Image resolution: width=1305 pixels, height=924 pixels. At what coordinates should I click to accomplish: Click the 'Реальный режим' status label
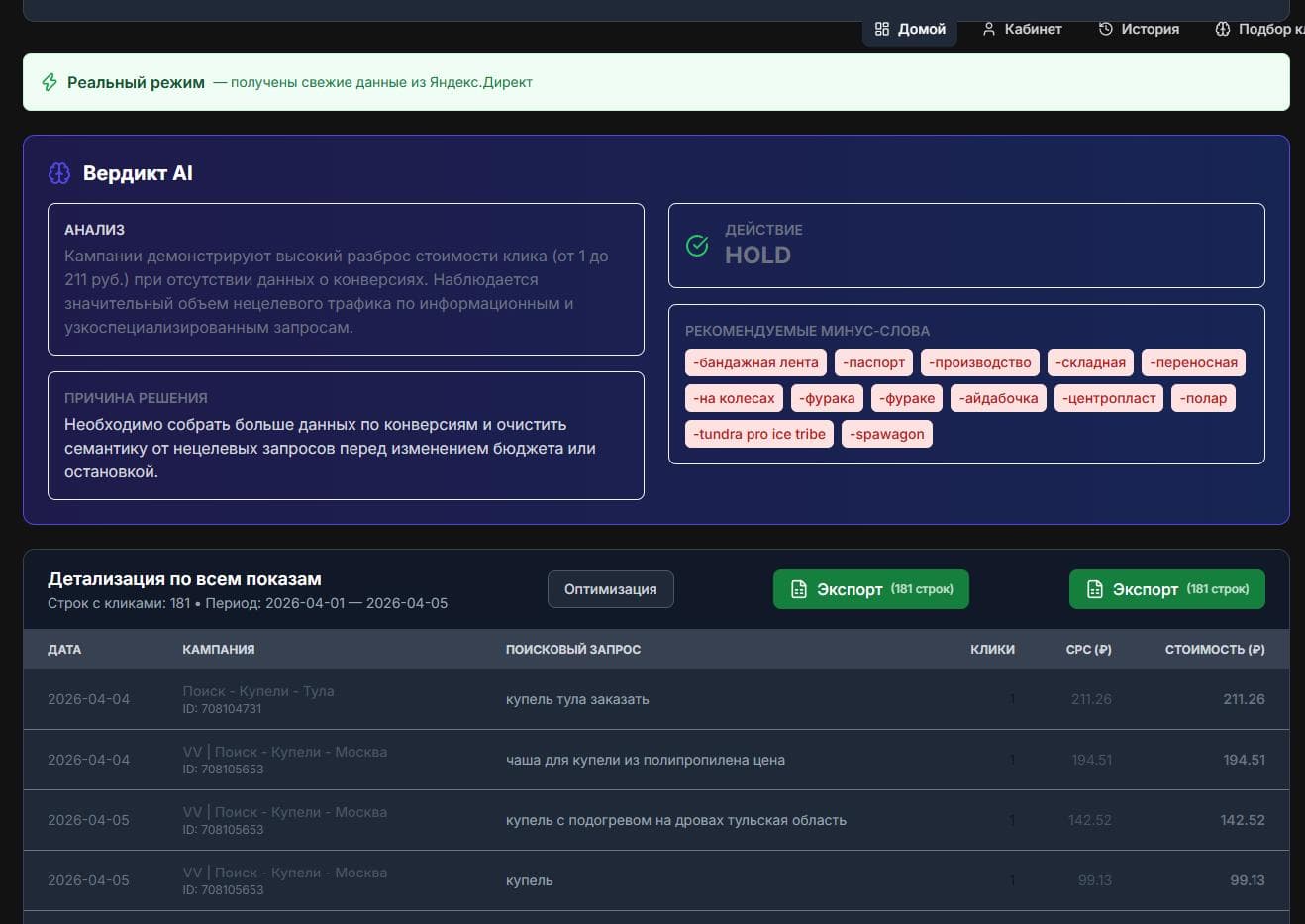tap(136, 82)
